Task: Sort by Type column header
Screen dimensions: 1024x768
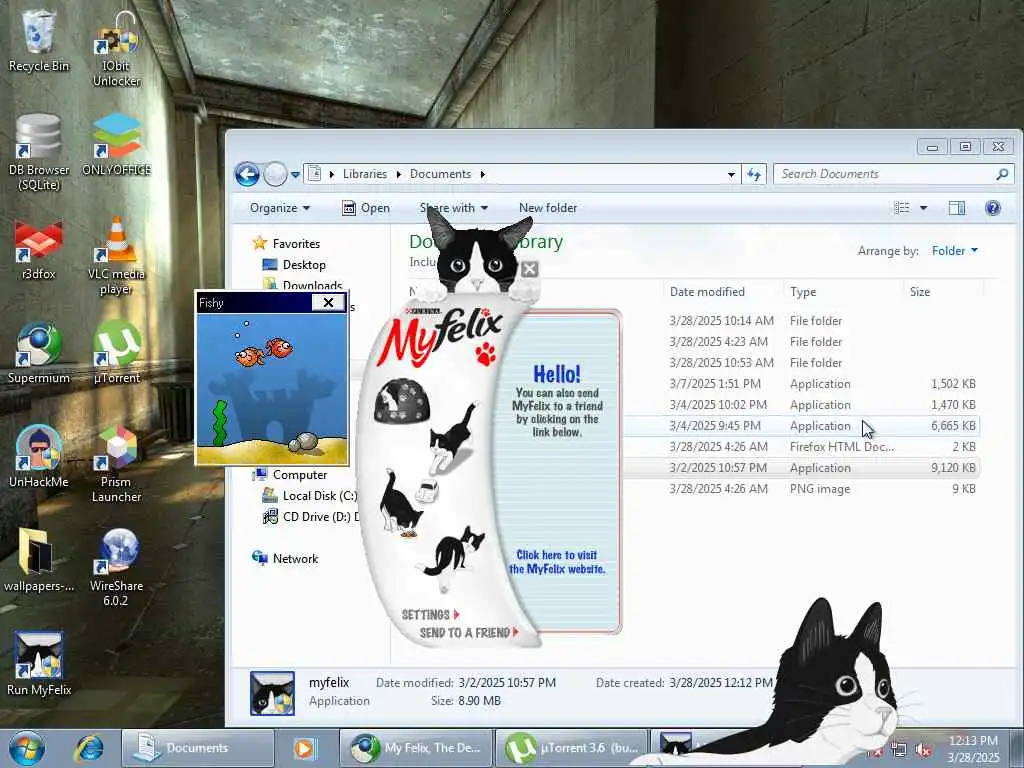Action: tap(803, 292)
